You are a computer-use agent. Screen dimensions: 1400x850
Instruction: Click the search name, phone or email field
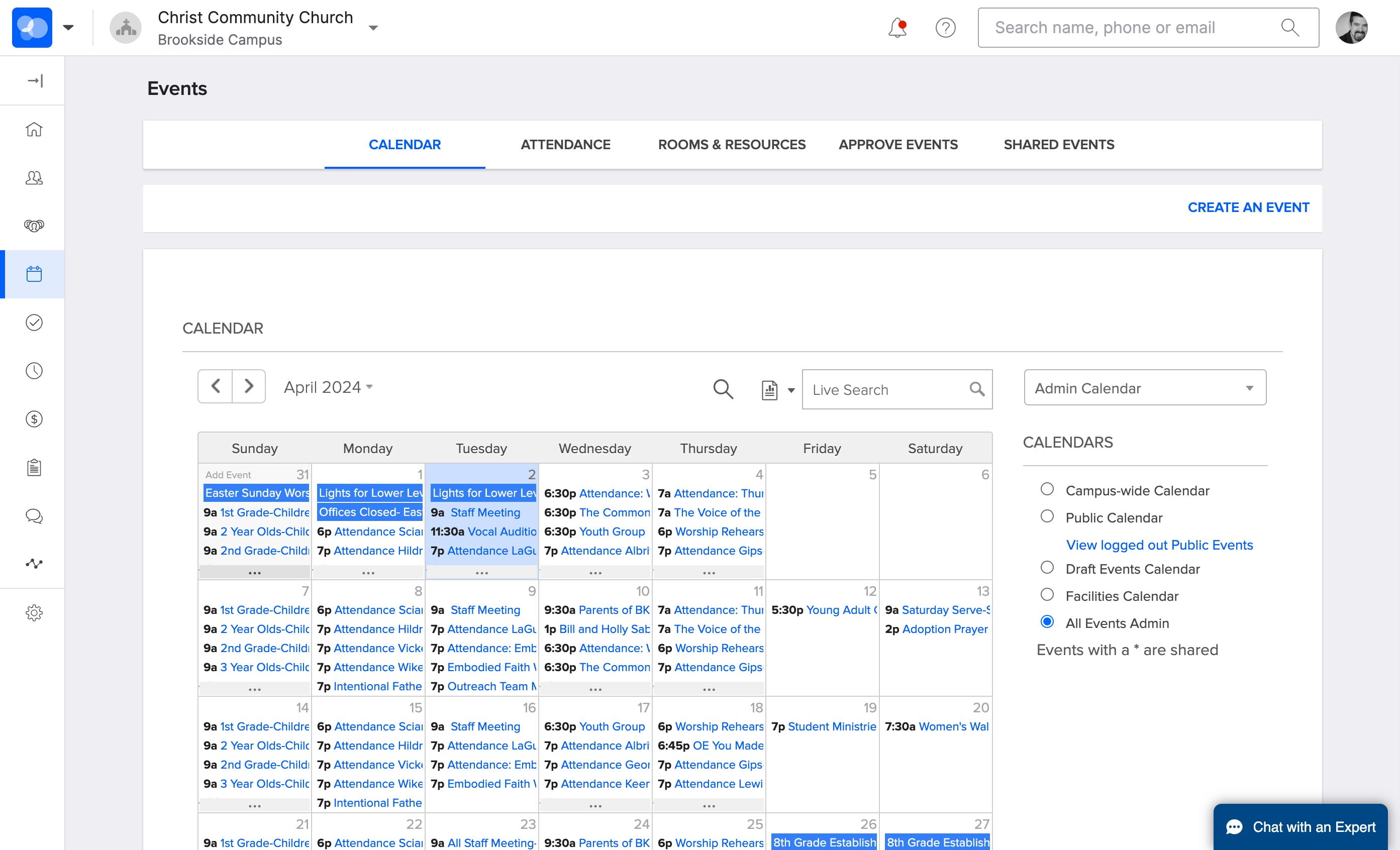click(x=1148, y=27)
